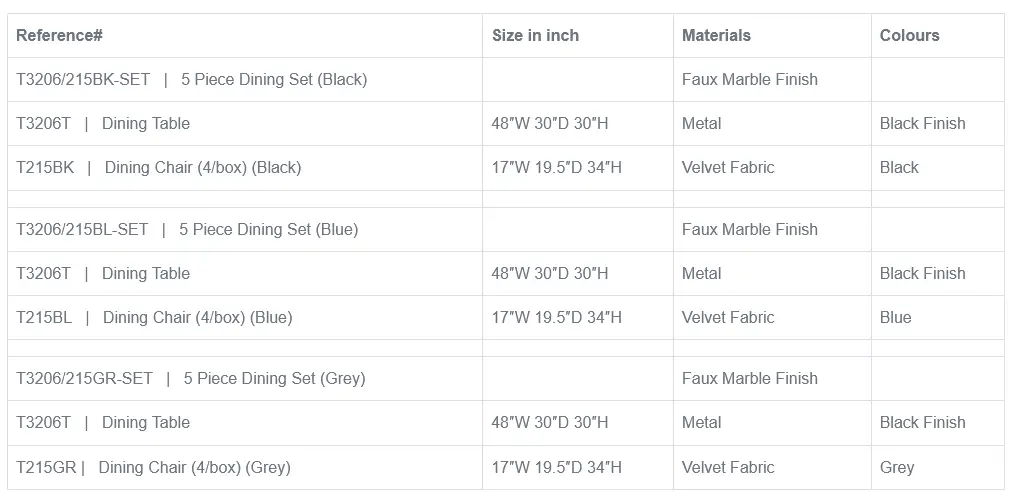Click the Grey colour cell
1012x497 pixels.
tap(897, 467)
